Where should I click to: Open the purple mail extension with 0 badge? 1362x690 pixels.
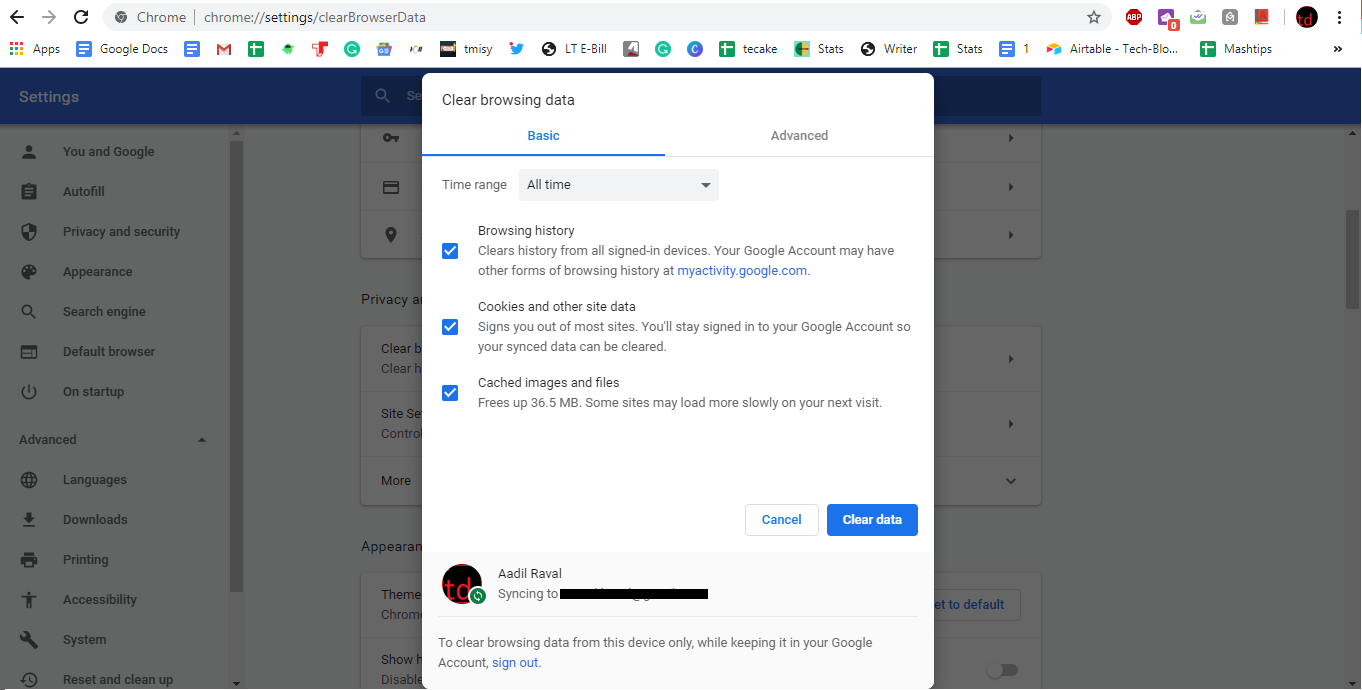tap(1167, 17)
